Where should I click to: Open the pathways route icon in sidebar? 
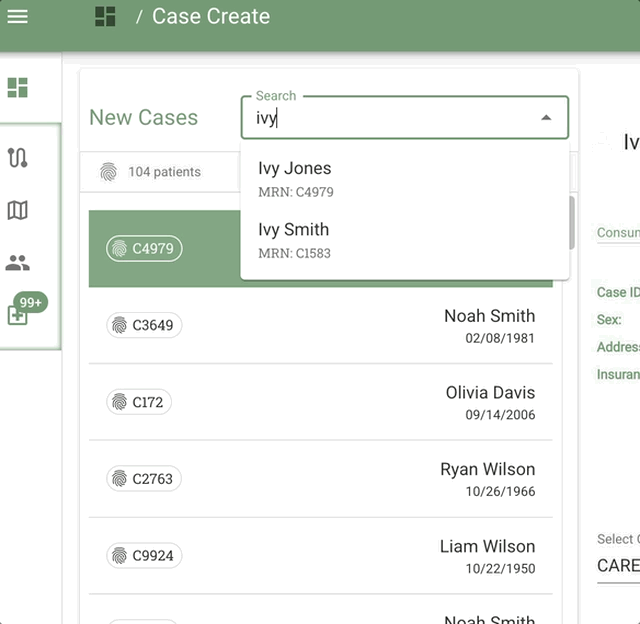point(17,158)
